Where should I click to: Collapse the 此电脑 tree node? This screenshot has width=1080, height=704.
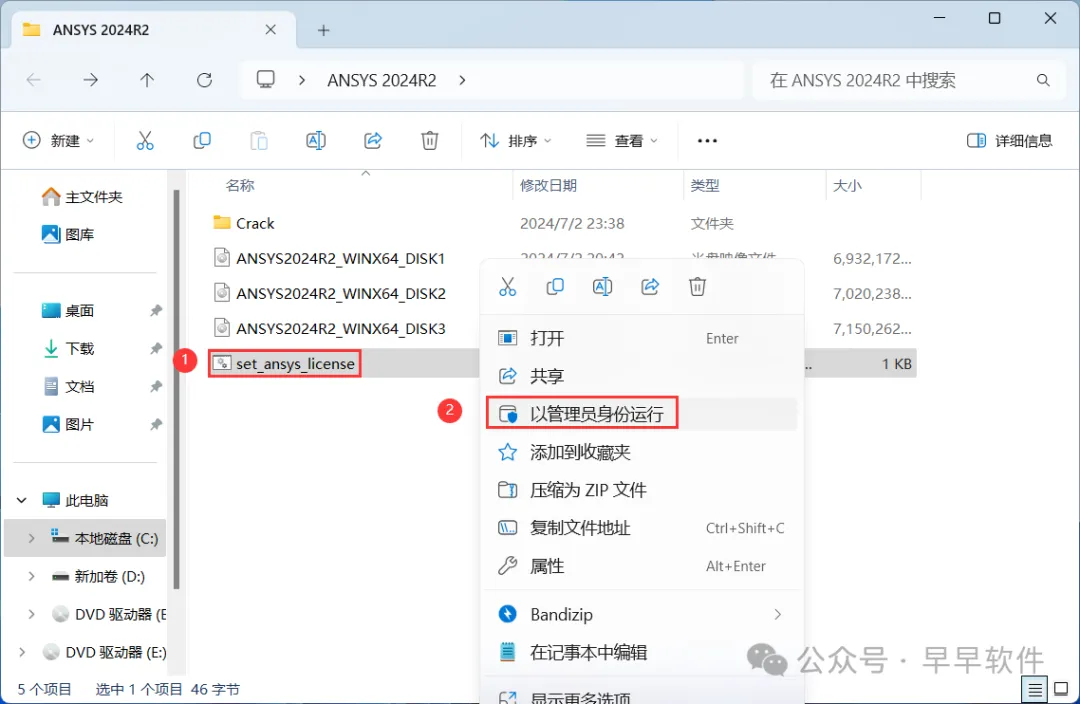(x=22, y=500)
